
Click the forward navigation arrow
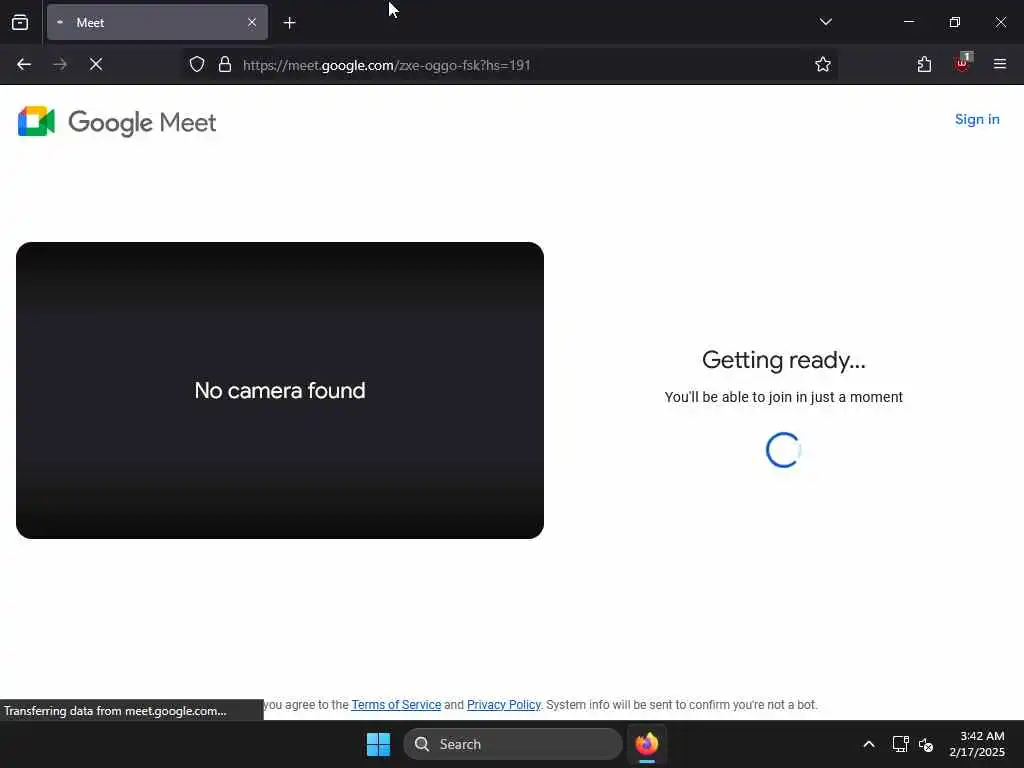tap(59, 64)
